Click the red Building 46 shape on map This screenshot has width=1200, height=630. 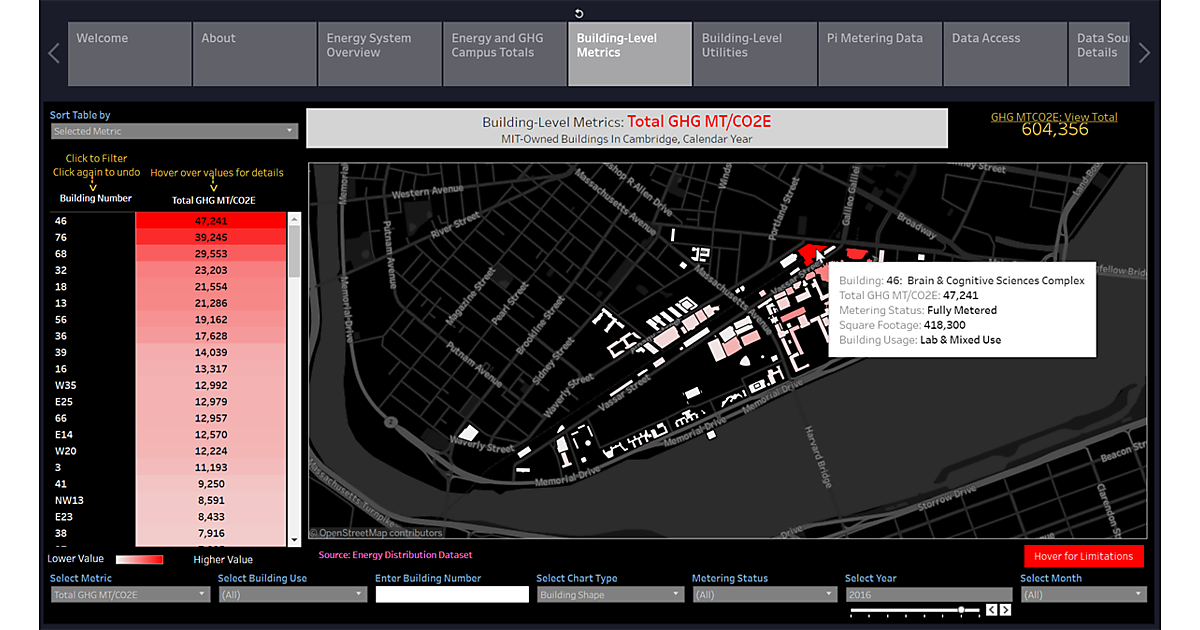(807, 253)
